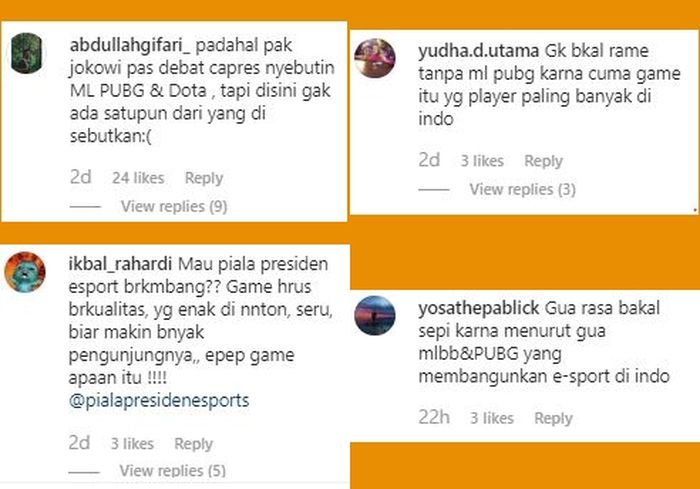This screenshot has height=489, width=700.
Task: Click ikbal_rahardi's avatar image
Action: pos(25,272)
